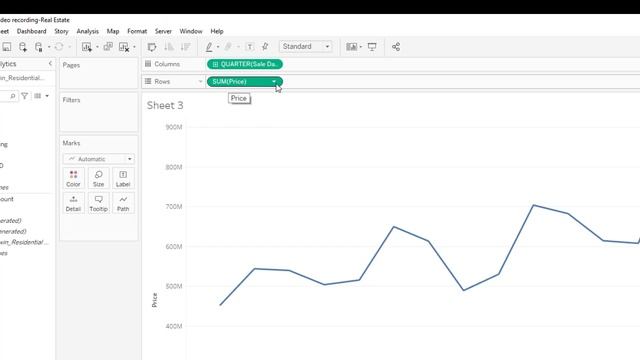Switch to the Analytics pane tab
The width and height of the screenshot is (640, 360).
[x=8, y=64]
